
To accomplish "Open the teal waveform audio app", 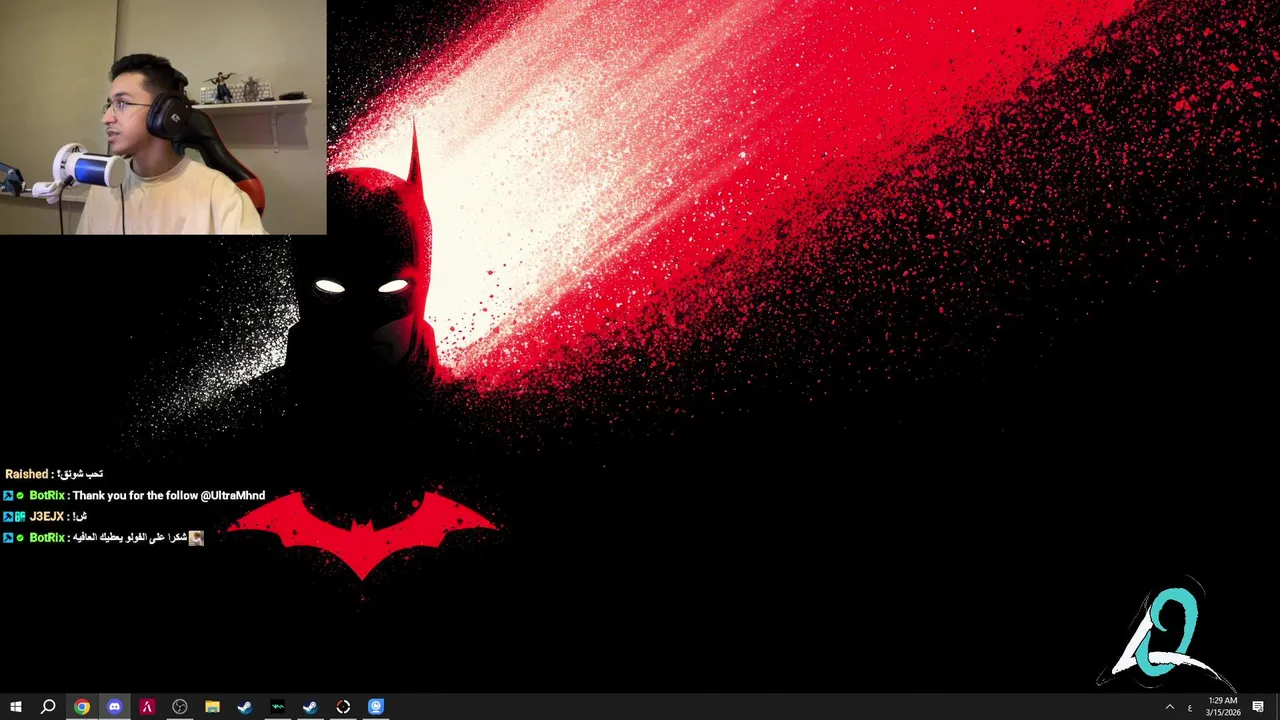I will coord(277,707).
